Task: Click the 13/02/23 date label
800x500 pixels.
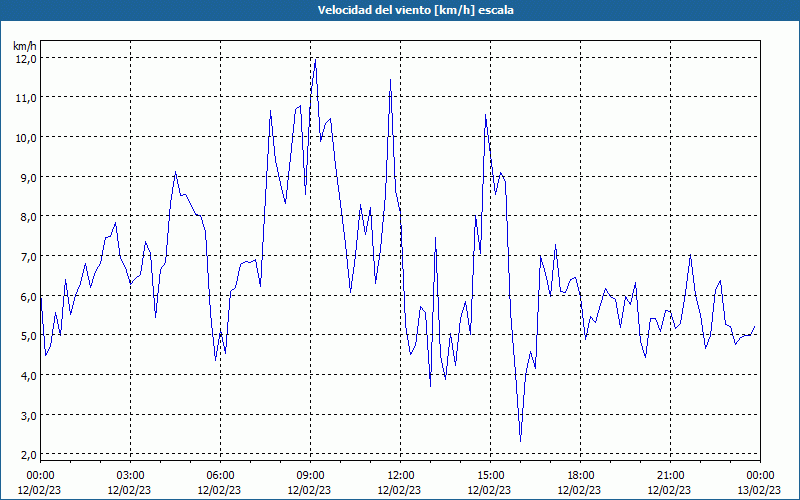Action: 759,490
